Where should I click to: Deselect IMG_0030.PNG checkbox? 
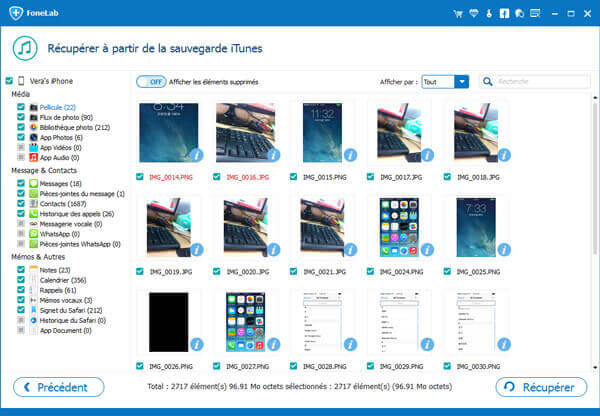447,366
